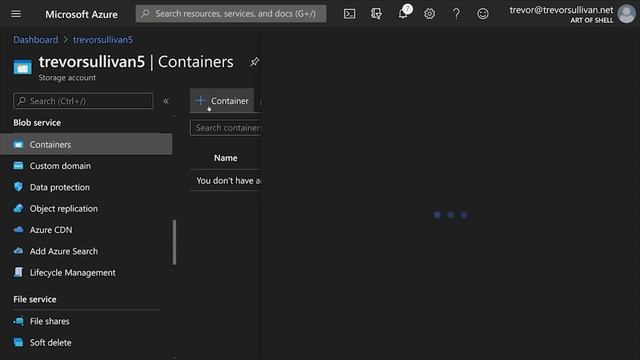
Task: Open trevorsullivan5 breadcrumb link
Action: (103, 40)
